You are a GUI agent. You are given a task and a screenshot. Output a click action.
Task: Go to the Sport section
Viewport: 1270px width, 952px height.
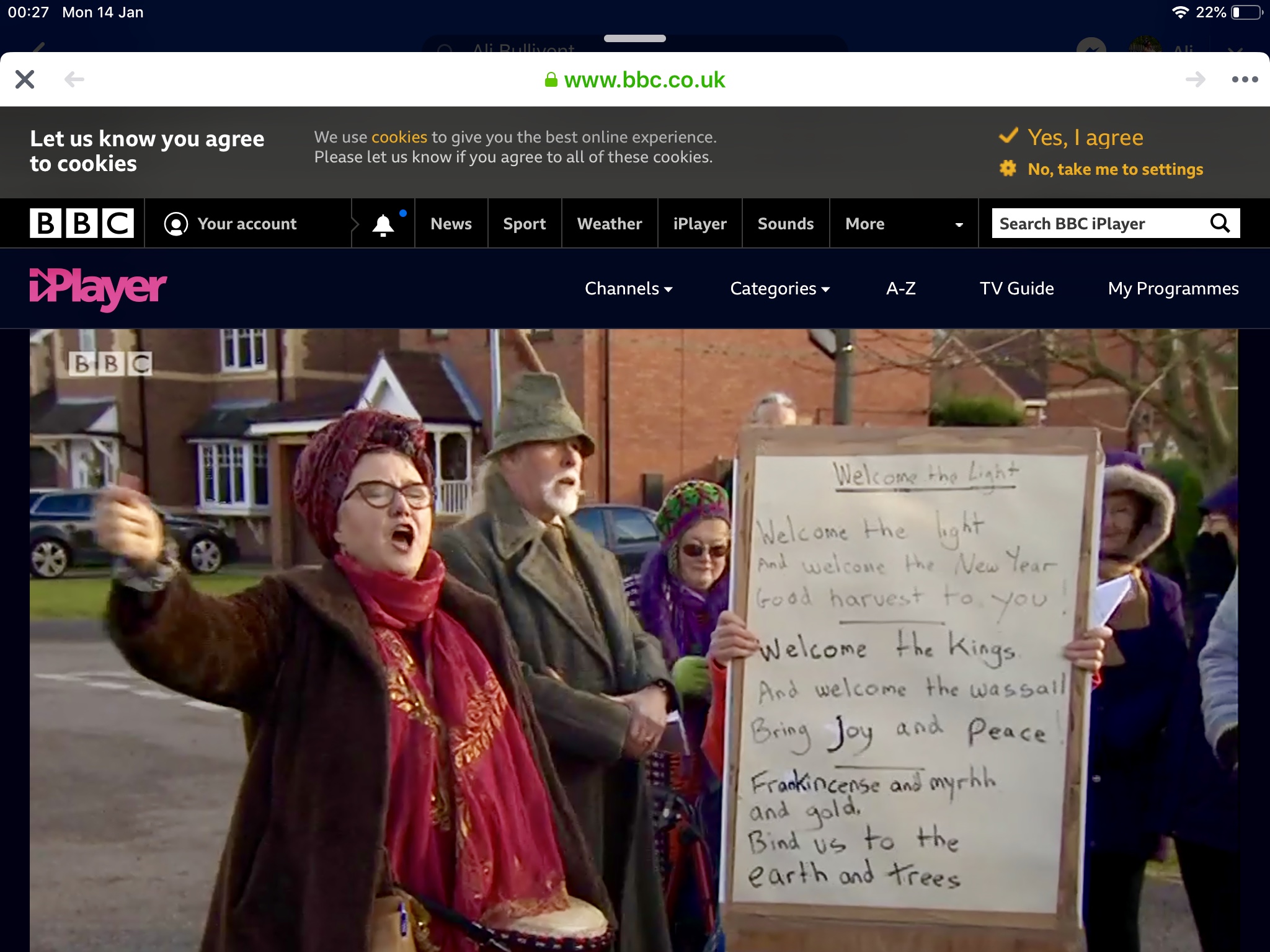pyautogui.click(x=525, y=224)
